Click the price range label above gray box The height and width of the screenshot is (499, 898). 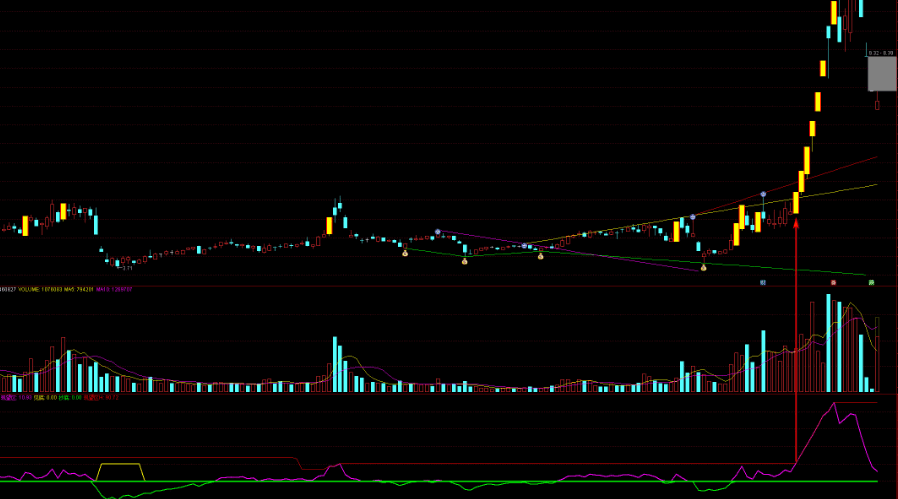[x=881, y=53]
